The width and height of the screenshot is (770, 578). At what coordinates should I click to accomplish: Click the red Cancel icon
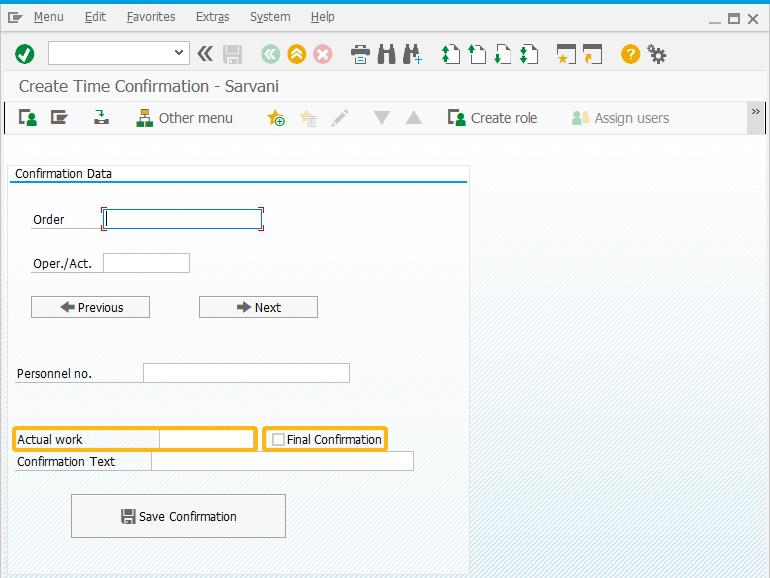coord(323,54)
